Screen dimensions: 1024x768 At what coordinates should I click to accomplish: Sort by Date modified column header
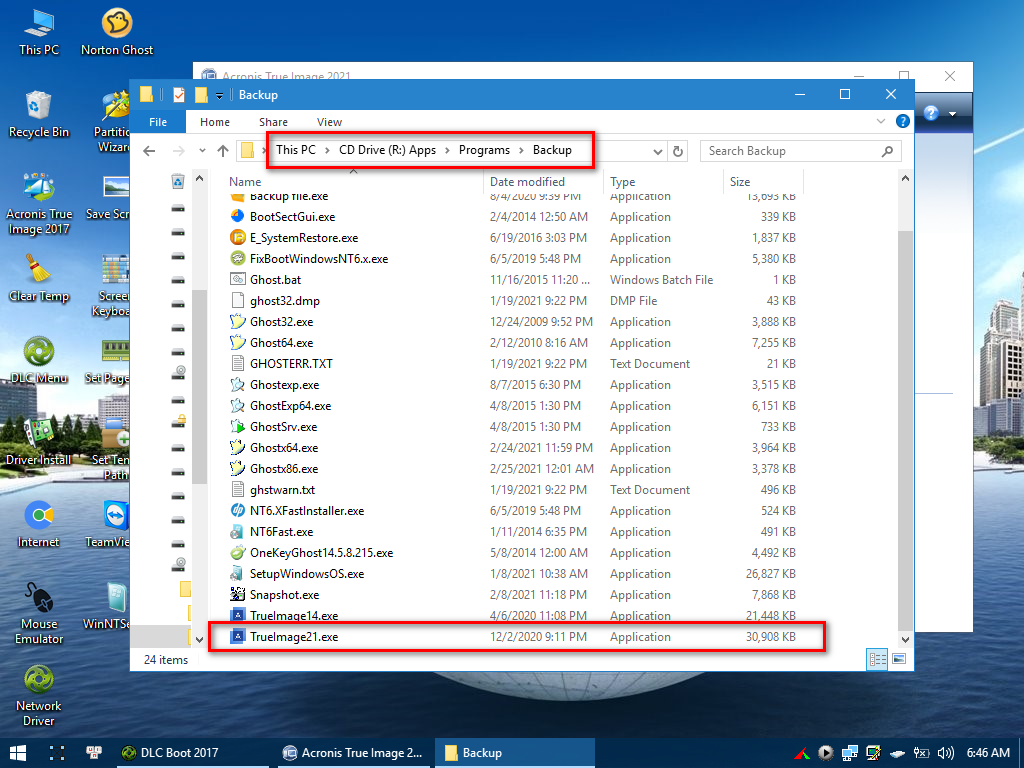[543, 182]
